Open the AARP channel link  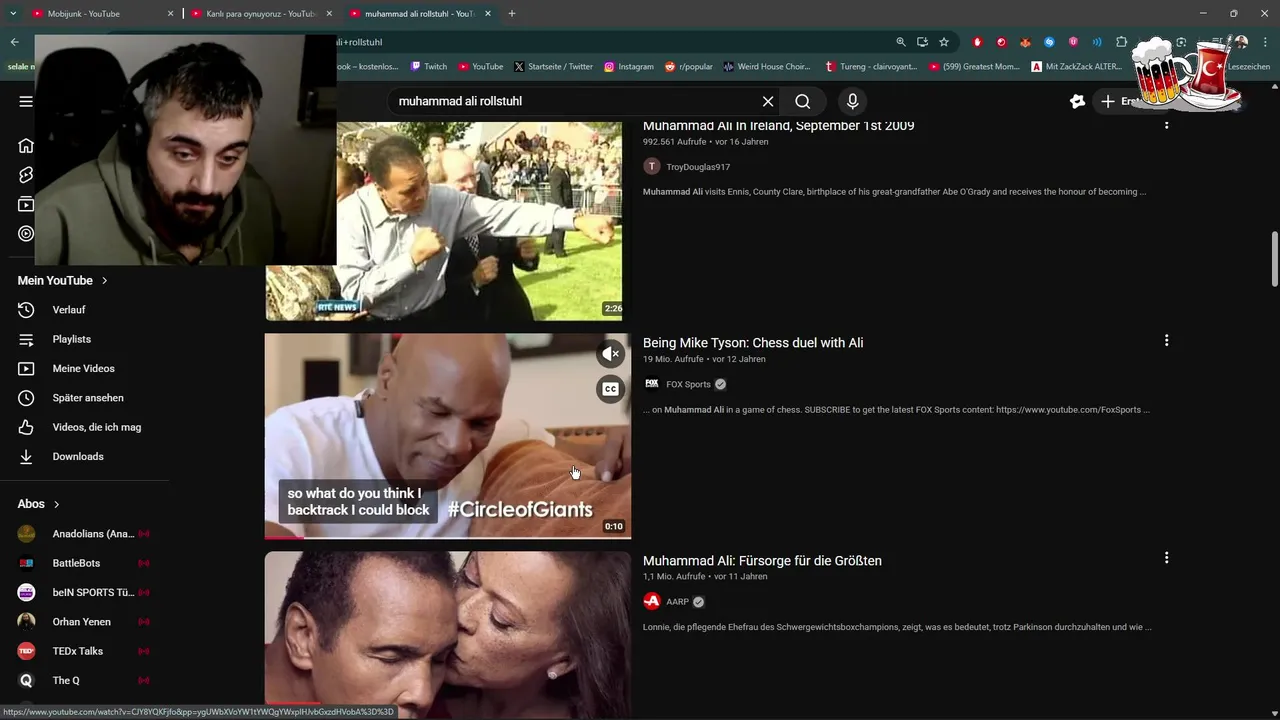(x=677, y=602)
